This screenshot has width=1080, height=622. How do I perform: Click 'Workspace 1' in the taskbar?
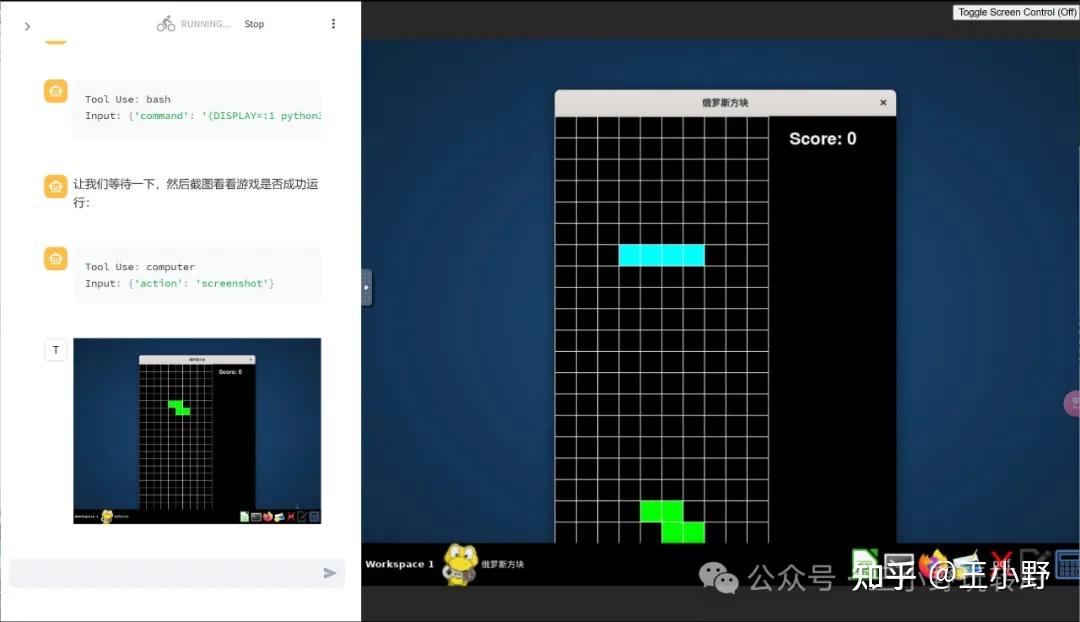click(399, 564)
